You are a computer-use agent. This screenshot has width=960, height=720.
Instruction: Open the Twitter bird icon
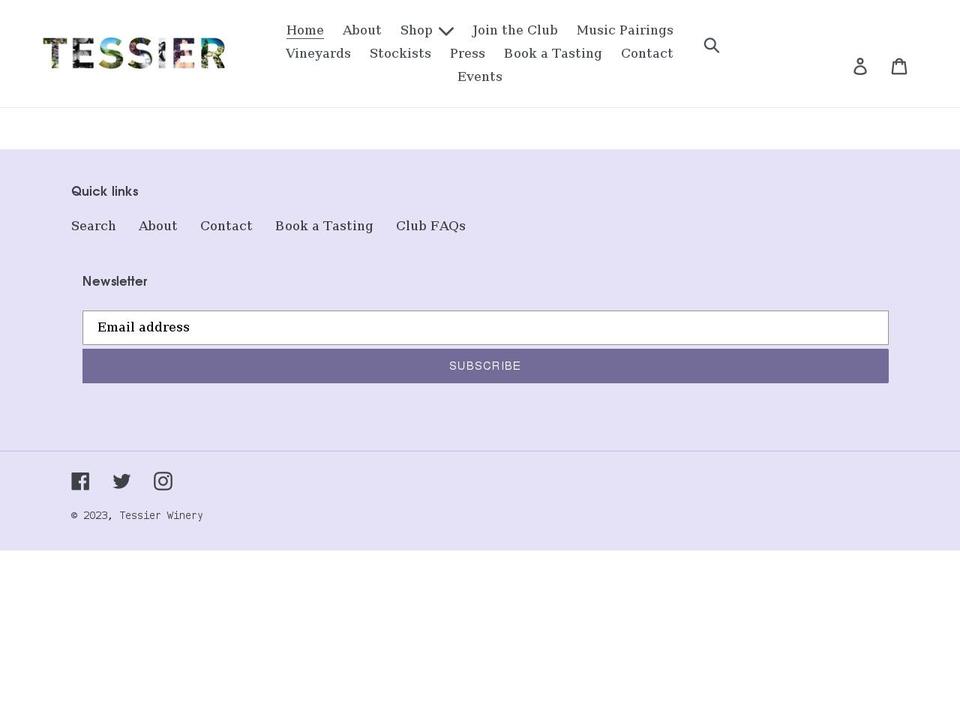point(122,481)
